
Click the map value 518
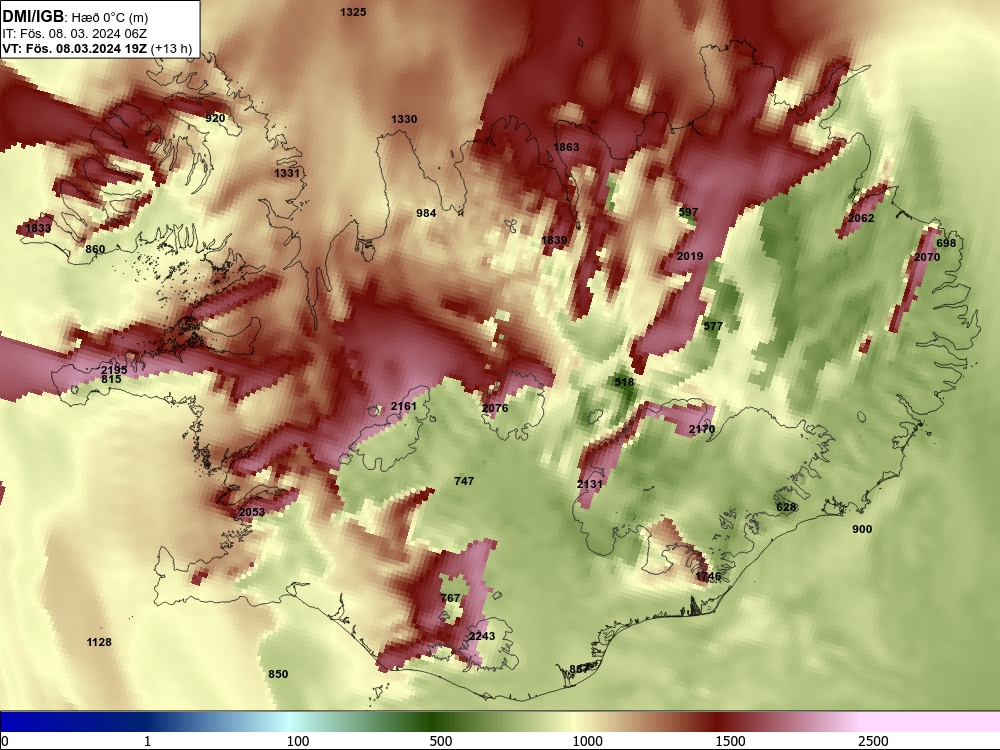(624, 382)
